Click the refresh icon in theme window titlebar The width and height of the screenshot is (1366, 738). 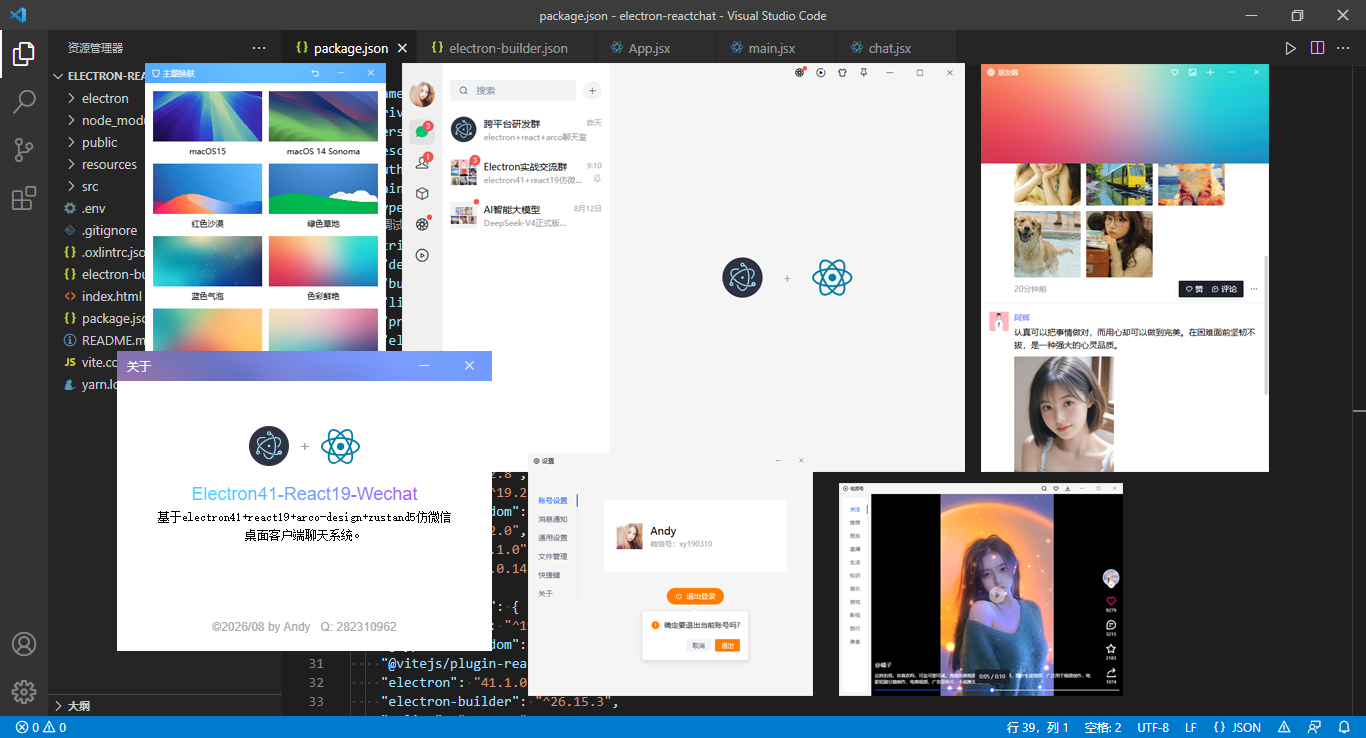pyautogui.click(x=315, y=73)
